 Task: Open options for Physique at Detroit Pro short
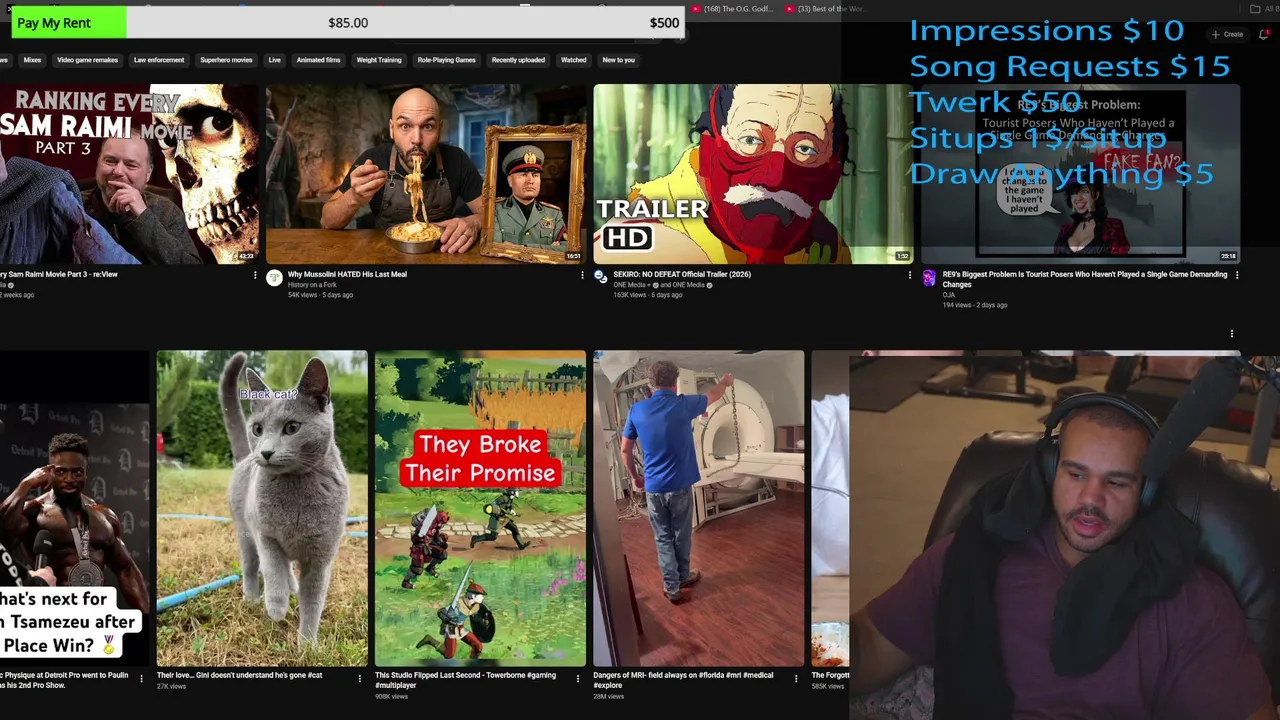141,678
